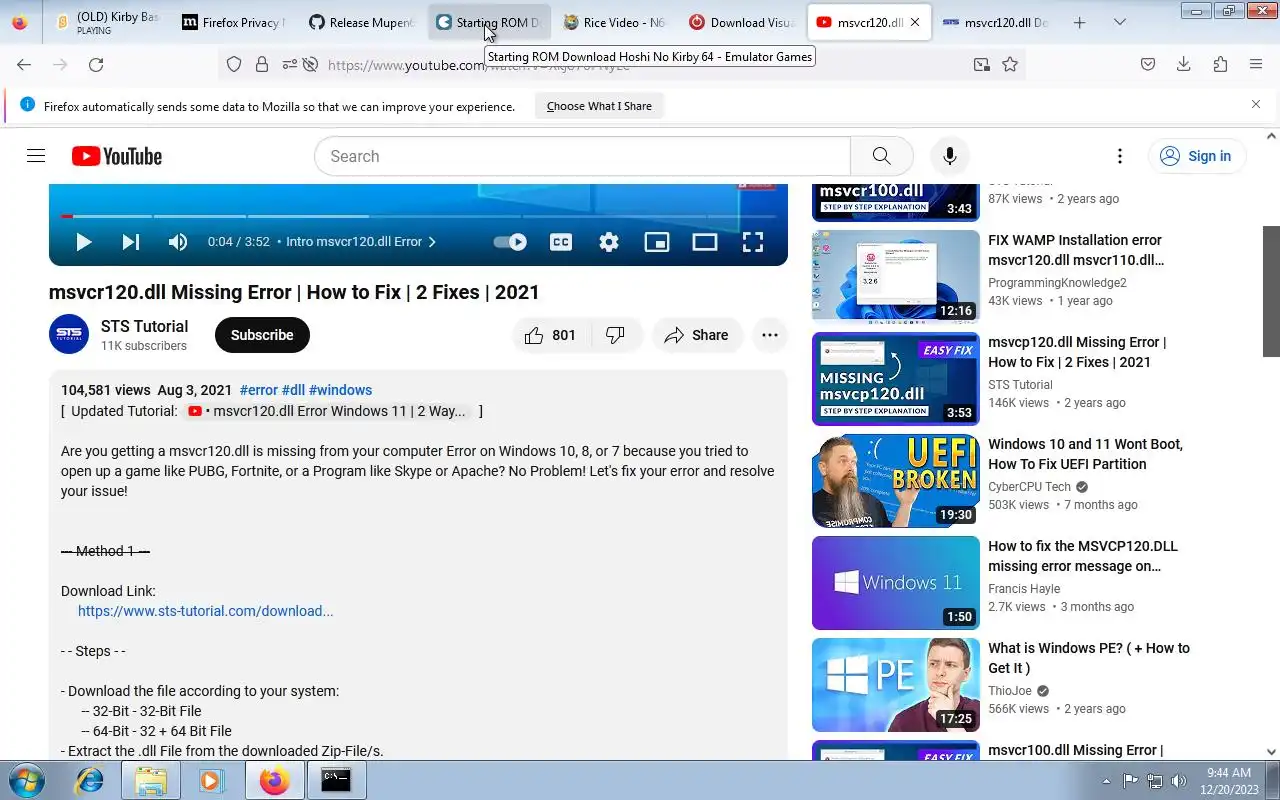This screenshot has height=800, width=1280.
Task: Open STS Tutorial channel avatar
Action: click(69, 334)
